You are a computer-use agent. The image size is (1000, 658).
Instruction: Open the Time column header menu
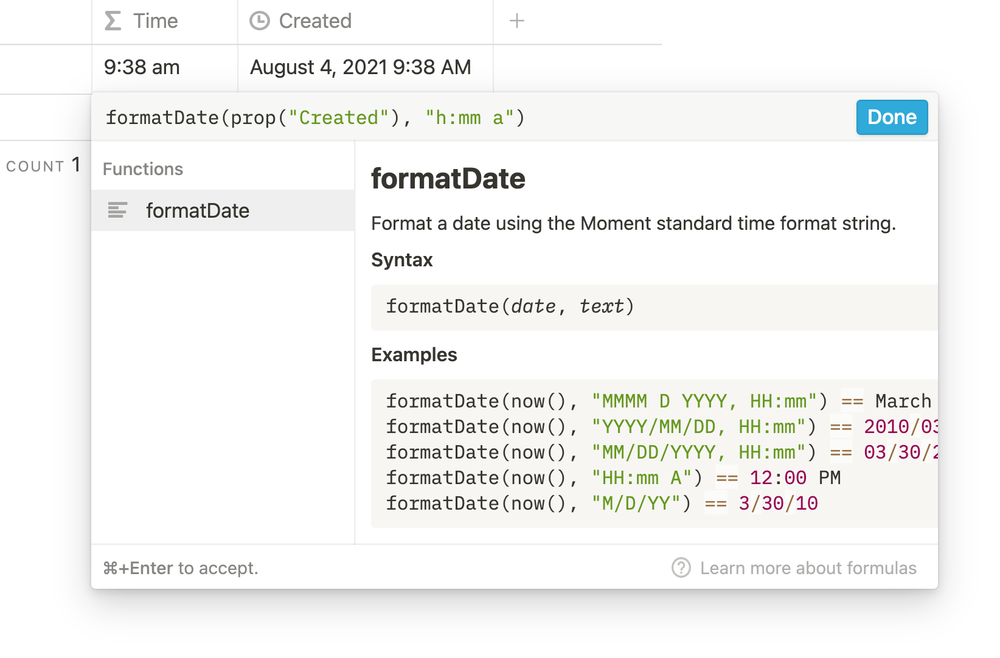point(155,21)
